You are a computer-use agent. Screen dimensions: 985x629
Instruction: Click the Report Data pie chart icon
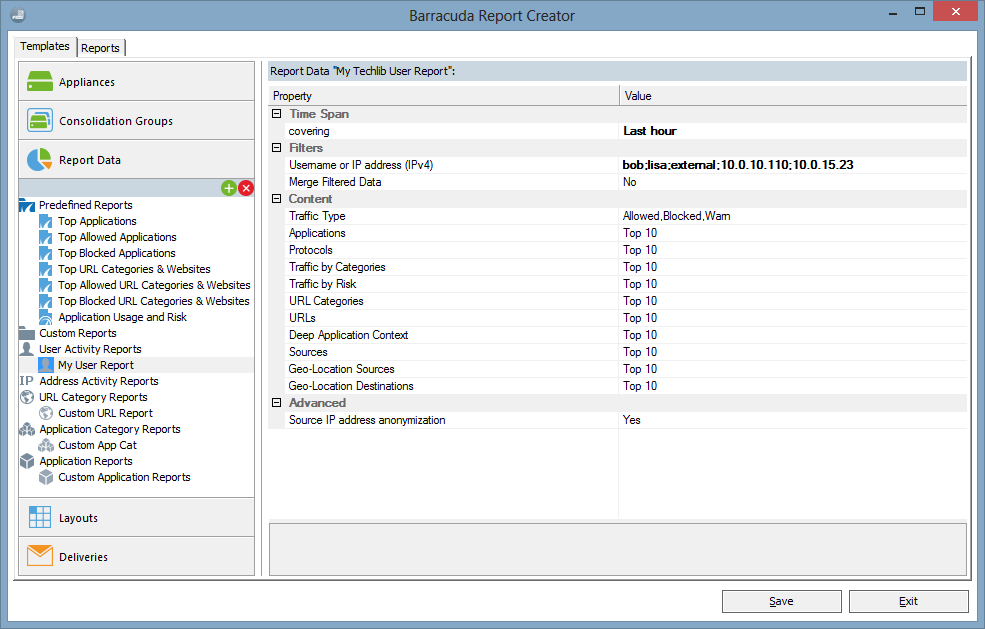(x=40, y=160)
